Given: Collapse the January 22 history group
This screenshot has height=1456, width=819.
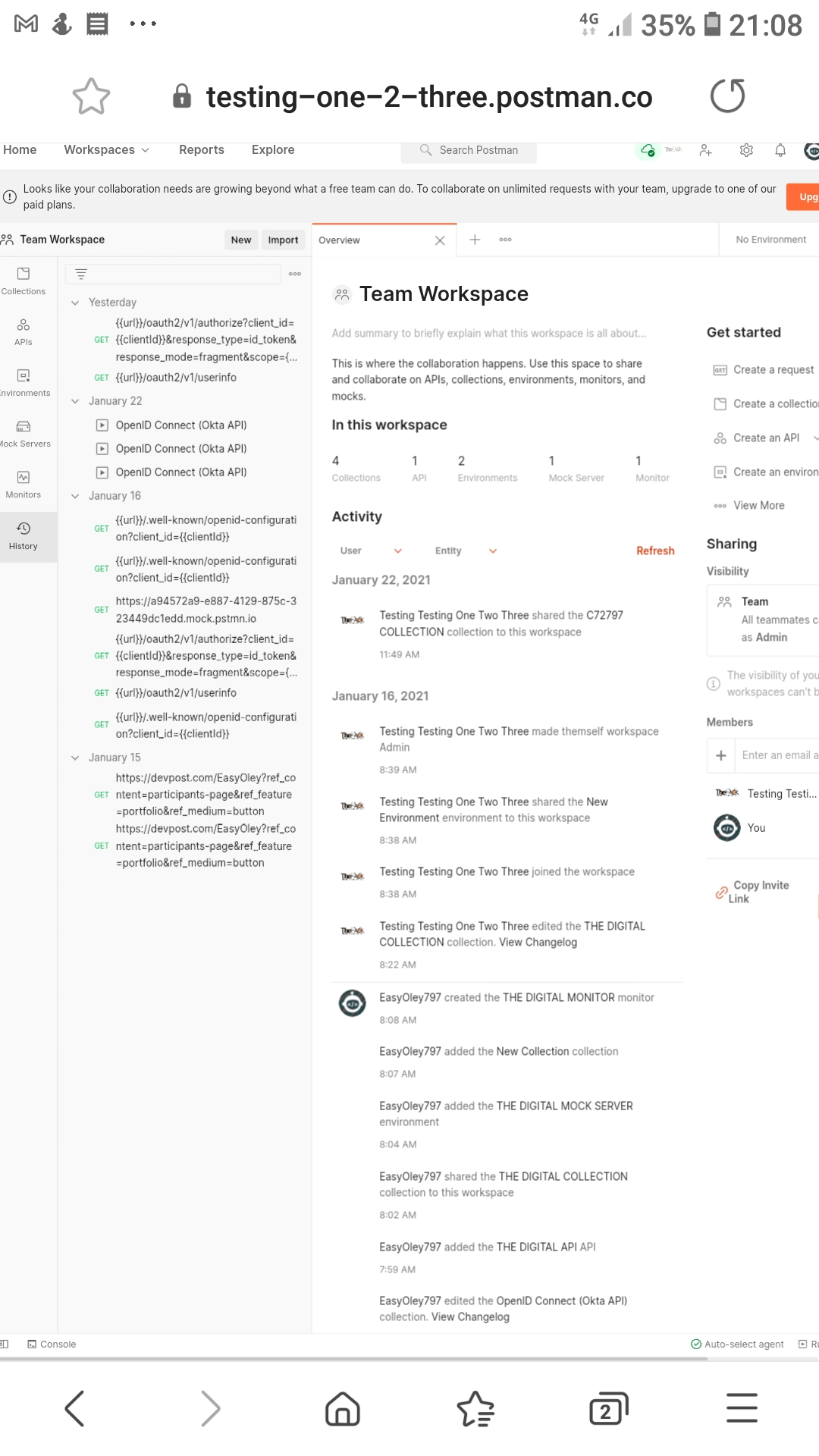Looking at the screenshot, I should click(x=75, y=401).
